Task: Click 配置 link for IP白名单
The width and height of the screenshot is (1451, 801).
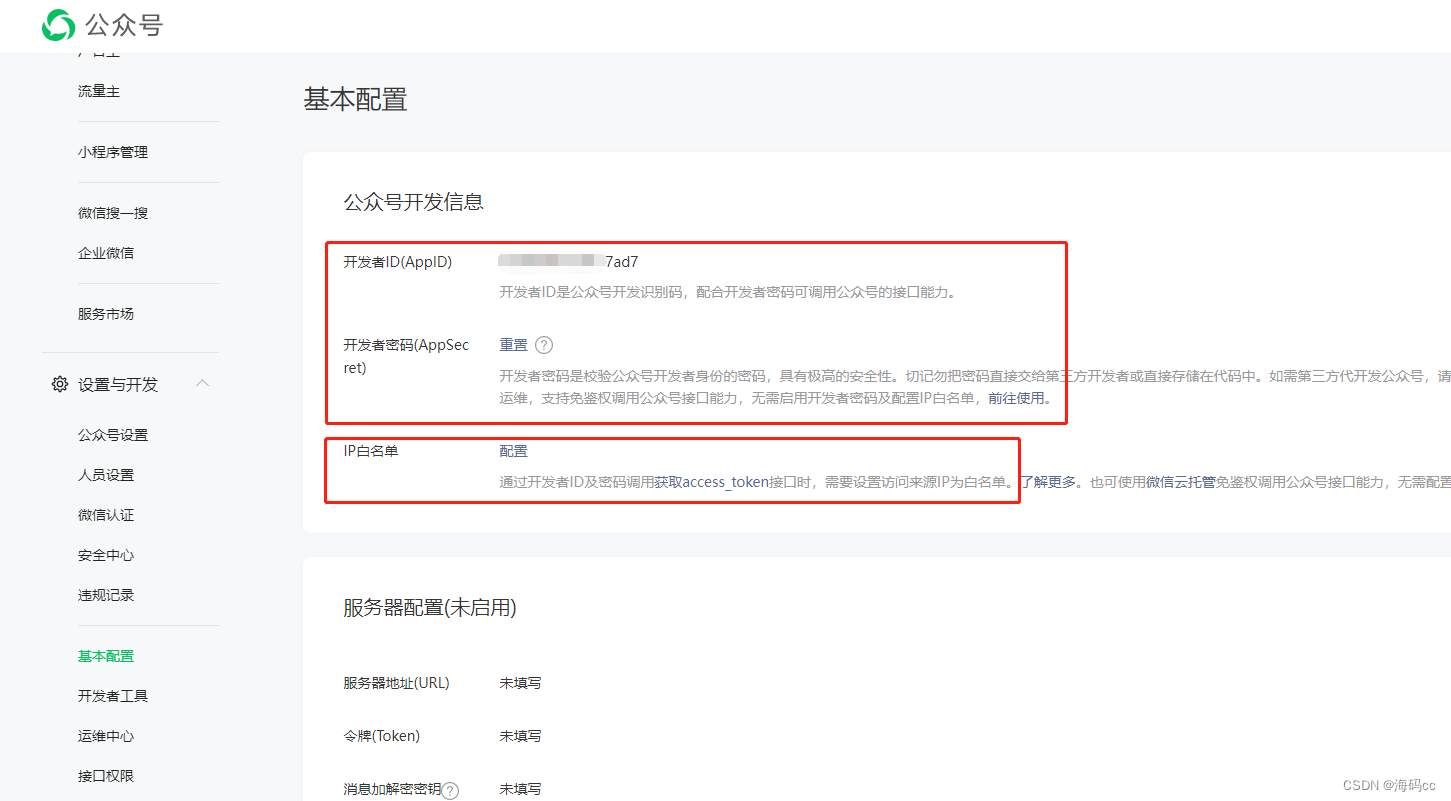Action: coord(514,451)
